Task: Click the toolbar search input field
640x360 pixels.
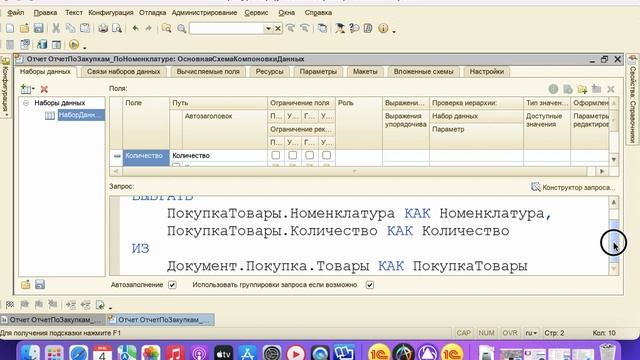Action: pyautogui.click(x=227, y=29)
